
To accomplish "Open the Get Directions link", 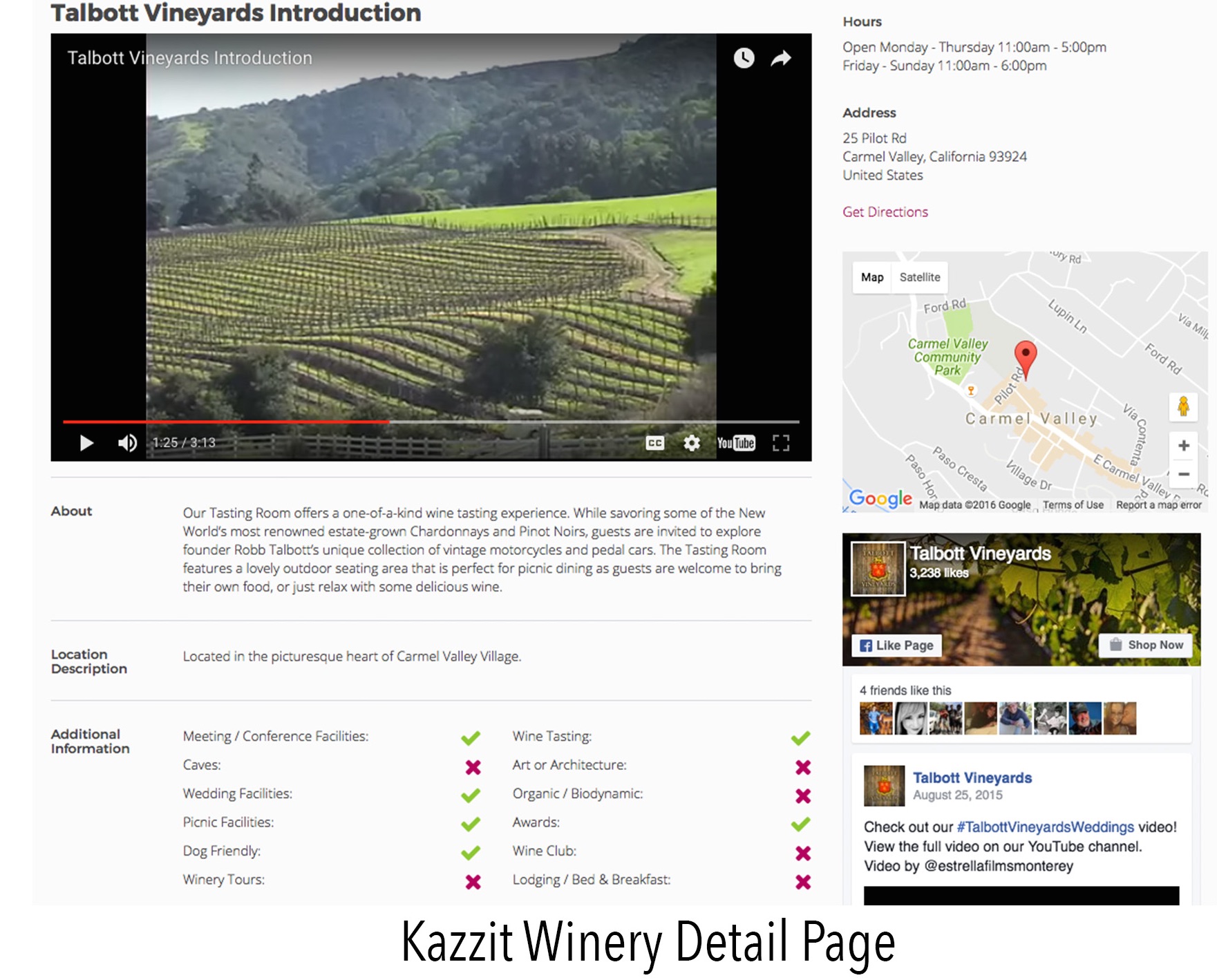I will pyautogui.click(x=885, y=212).
